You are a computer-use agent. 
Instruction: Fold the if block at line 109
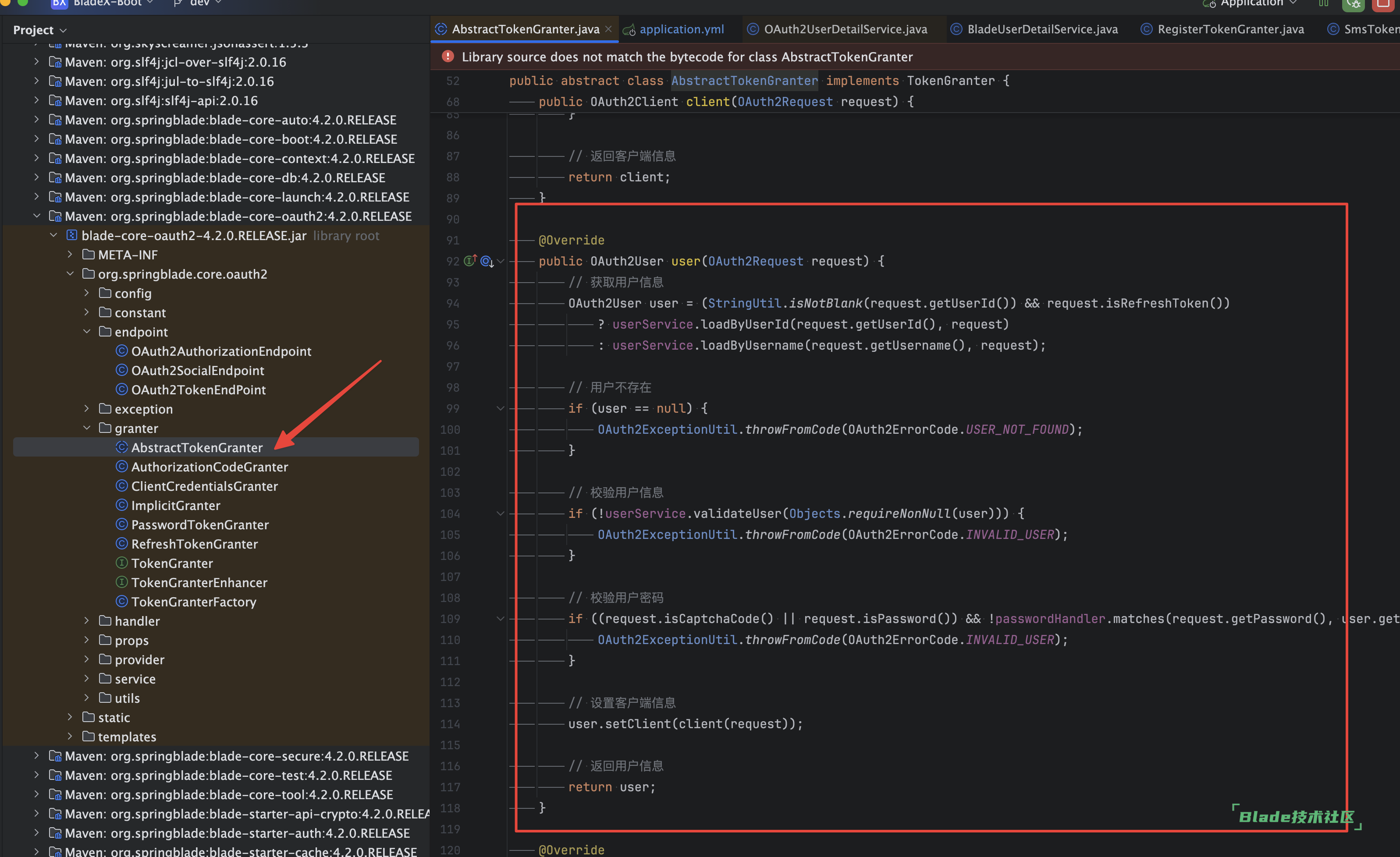[501, 619]
